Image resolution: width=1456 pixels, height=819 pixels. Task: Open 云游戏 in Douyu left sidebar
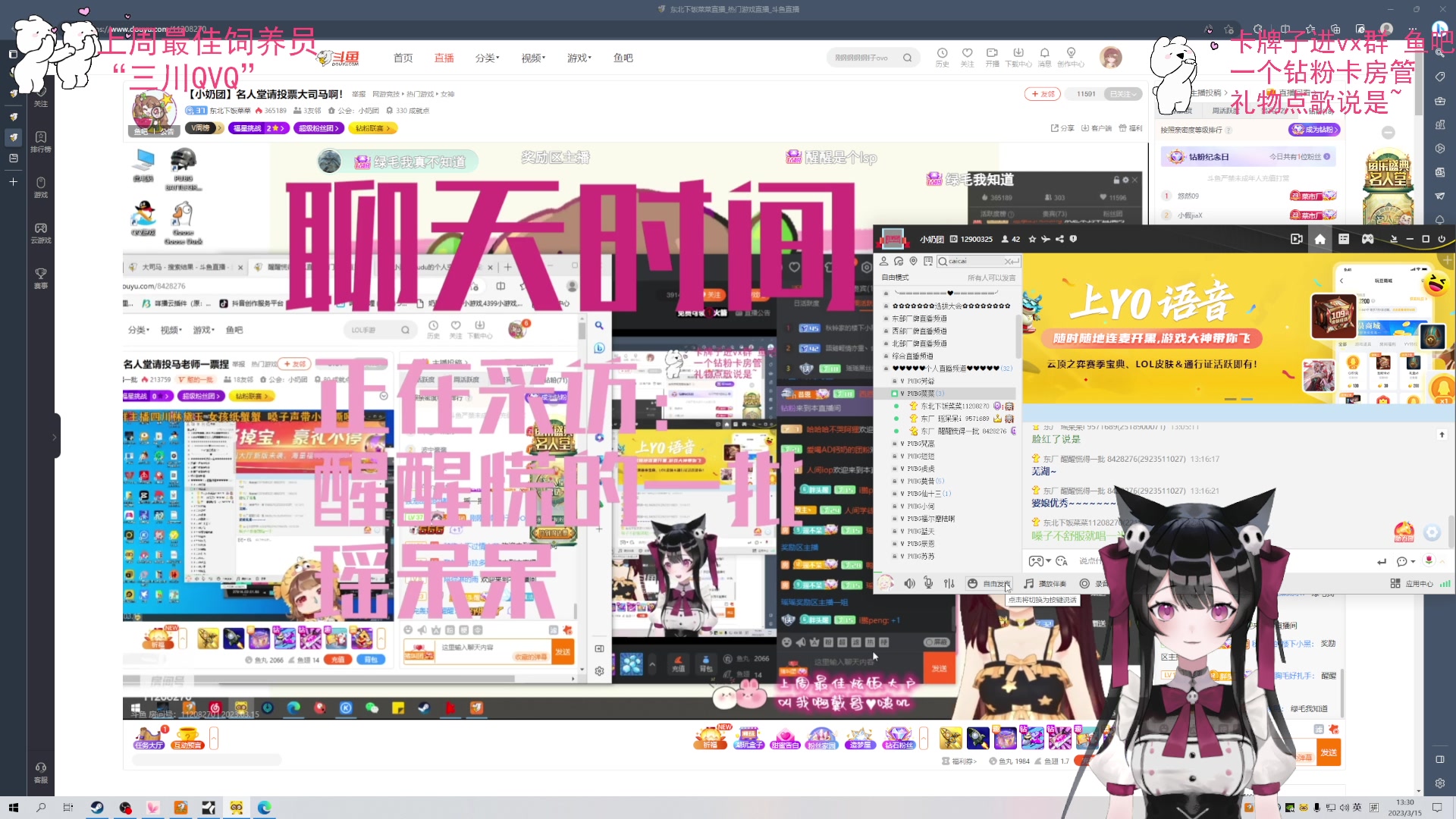tap(41, 233)
